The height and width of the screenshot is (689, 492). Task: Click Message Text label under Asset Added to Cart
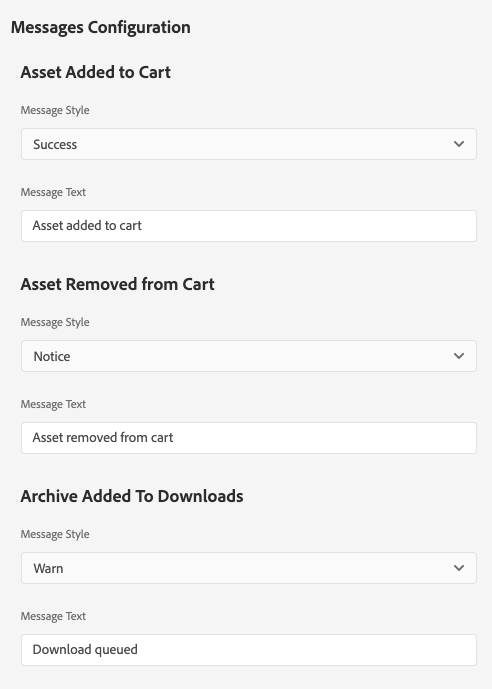pyautogui.click(x=53, y=192)
